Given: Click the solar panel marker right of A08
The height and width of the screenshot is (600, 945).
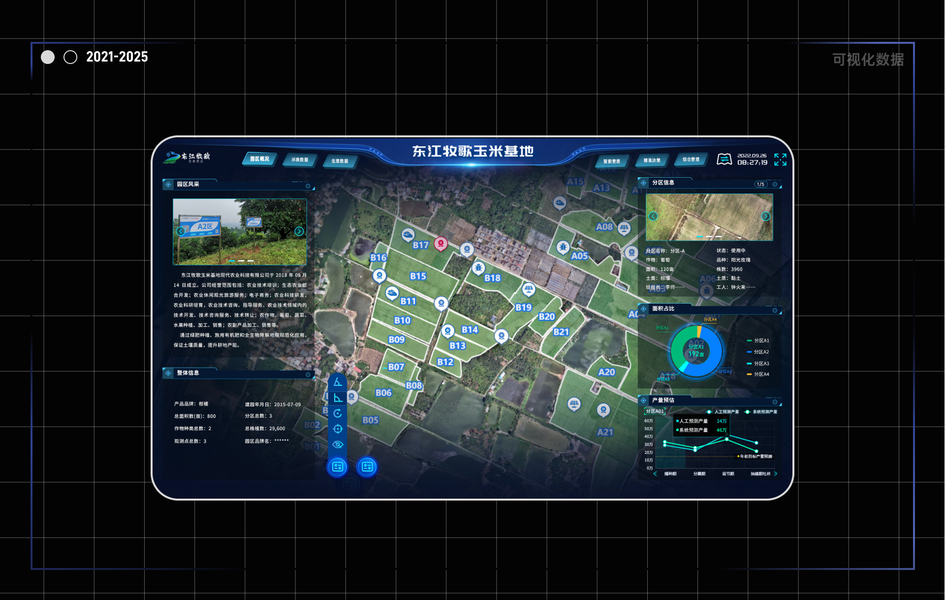Looking at the screenshot, I should tap(624, 228).
